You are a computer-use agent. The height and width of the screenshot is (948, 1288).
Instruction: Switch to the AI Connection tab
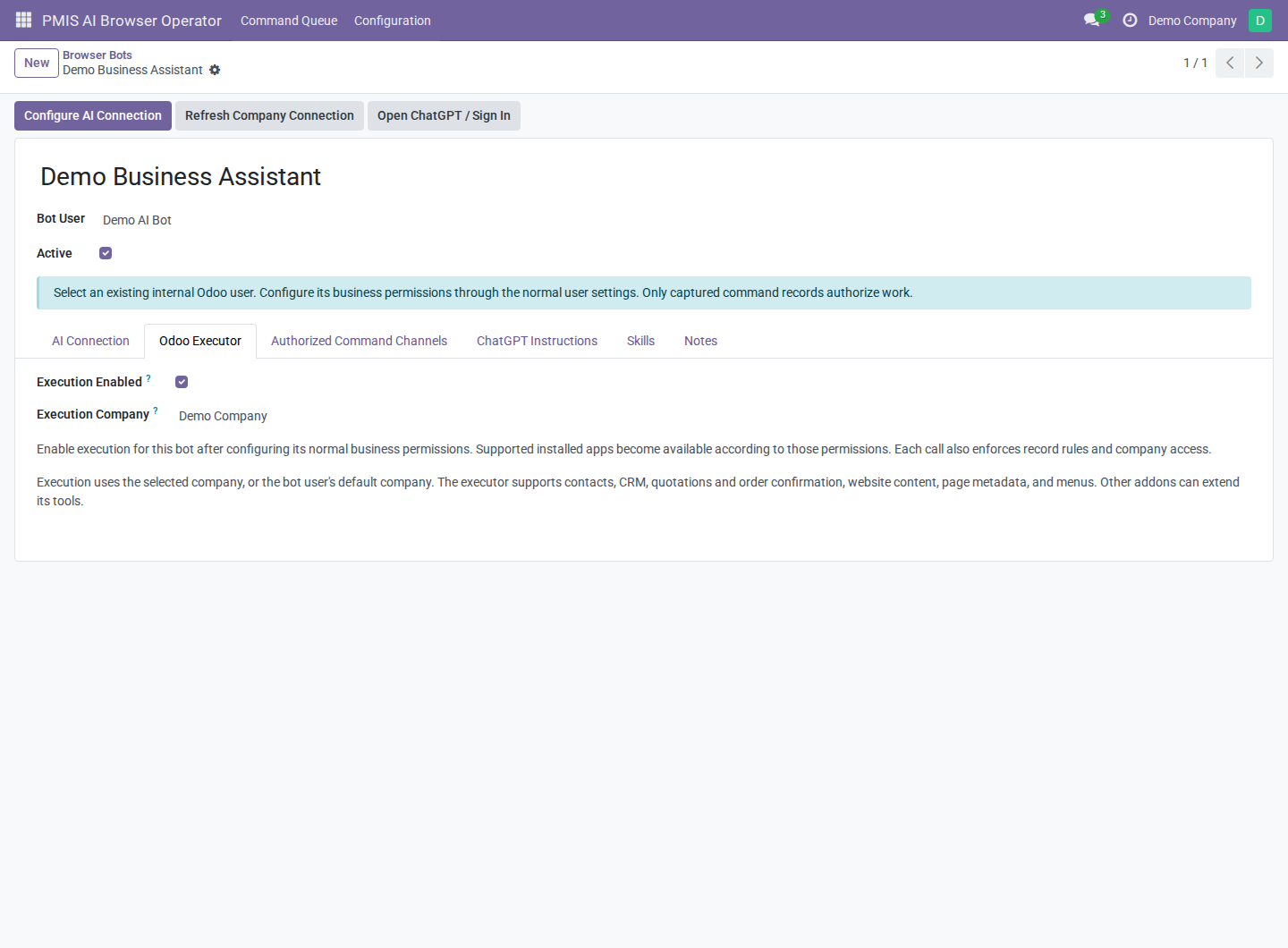click(90, 341)
